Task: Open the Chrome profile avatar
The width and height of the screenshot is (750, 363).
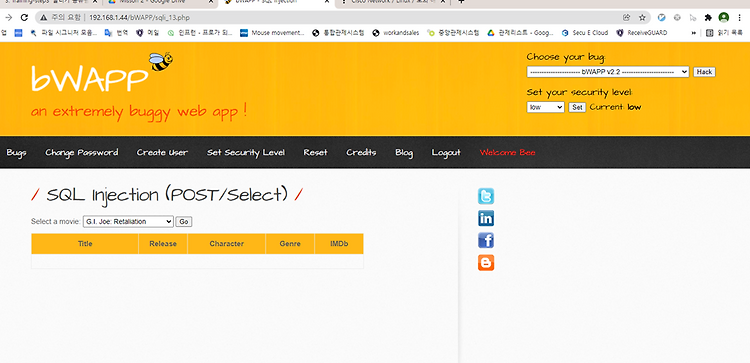Action: click(724, 18)
